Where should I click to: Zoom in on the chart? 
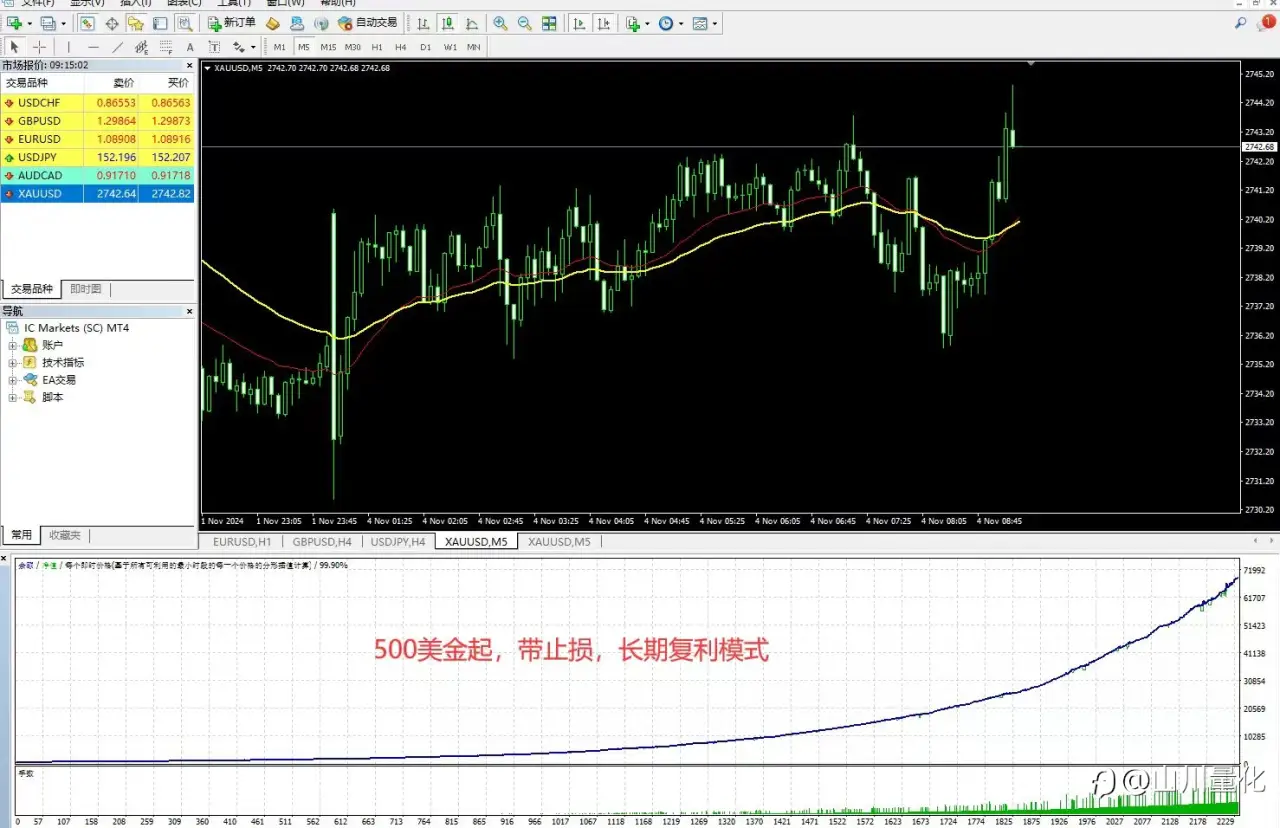[x=499, y=23]
